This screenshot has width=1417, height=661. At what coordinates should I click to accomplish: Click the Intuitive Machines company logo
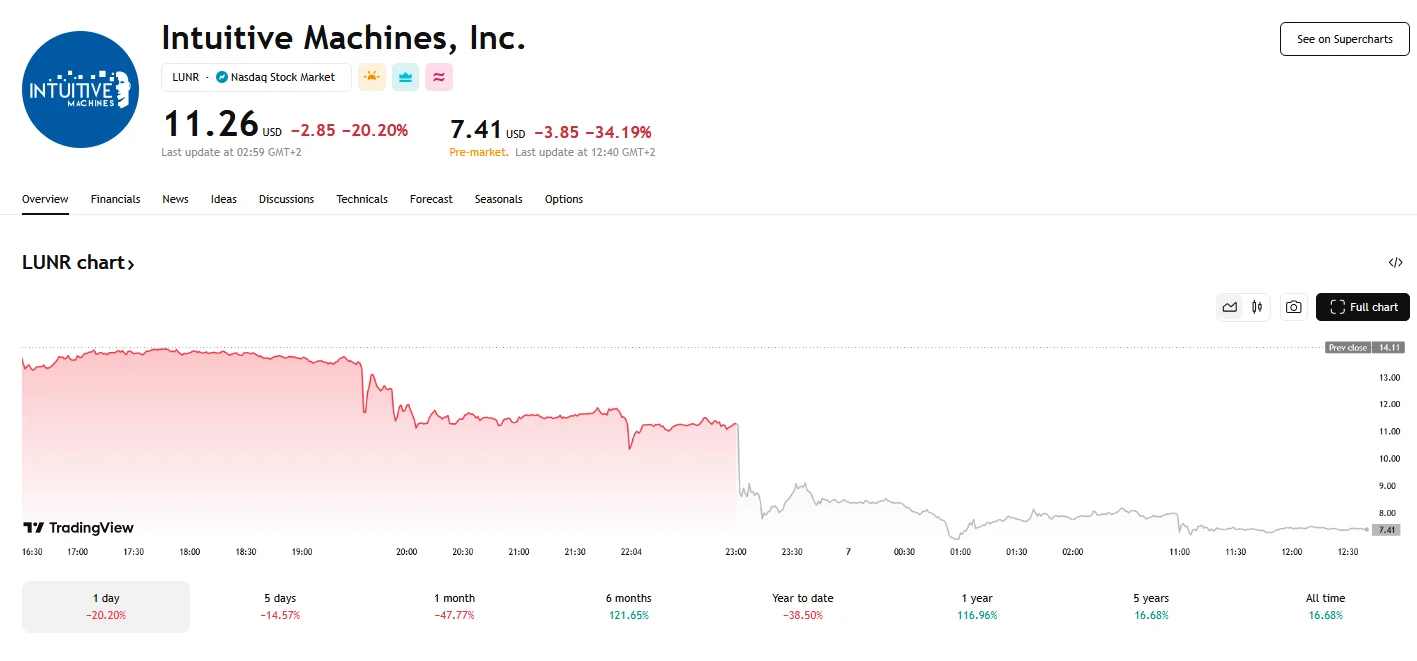click(x=80, y=89)
